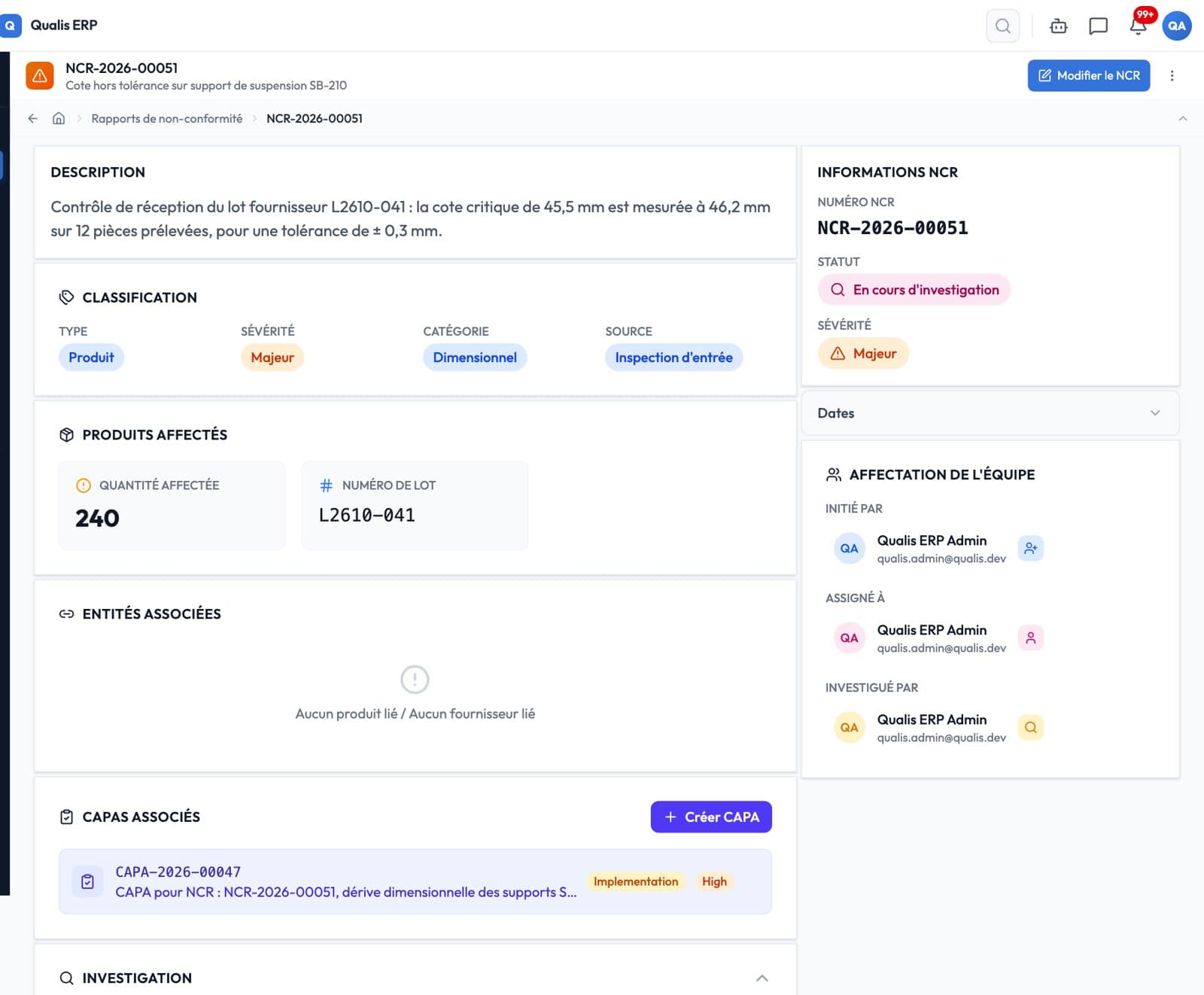The height and width of the screenshot is (995, 1204).
Task: Go to home via house icon
Action: (x=59, y=118)
